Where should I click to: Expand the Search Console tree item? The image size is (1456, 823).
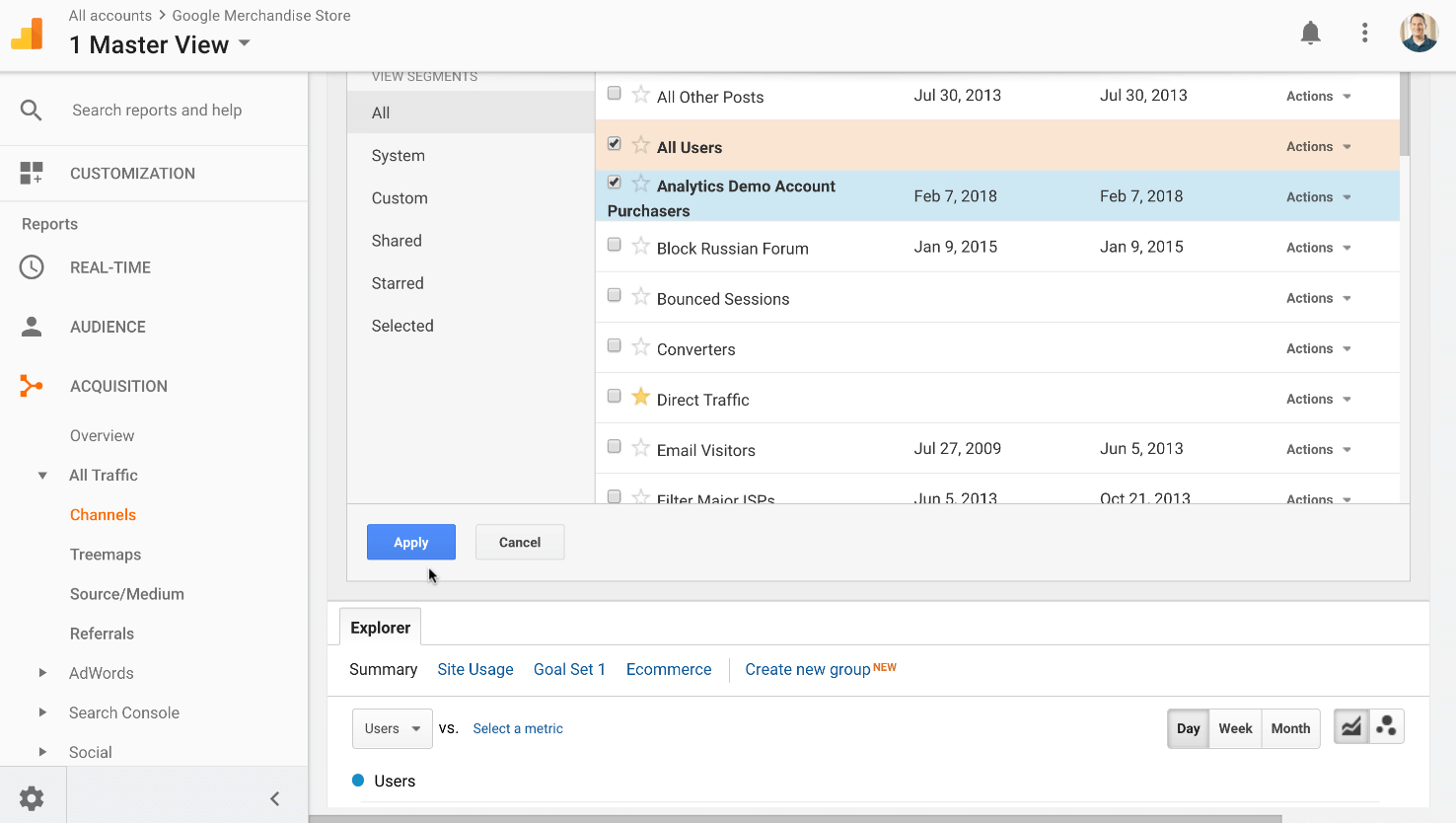pyautogui.click(x=42, y=712)
